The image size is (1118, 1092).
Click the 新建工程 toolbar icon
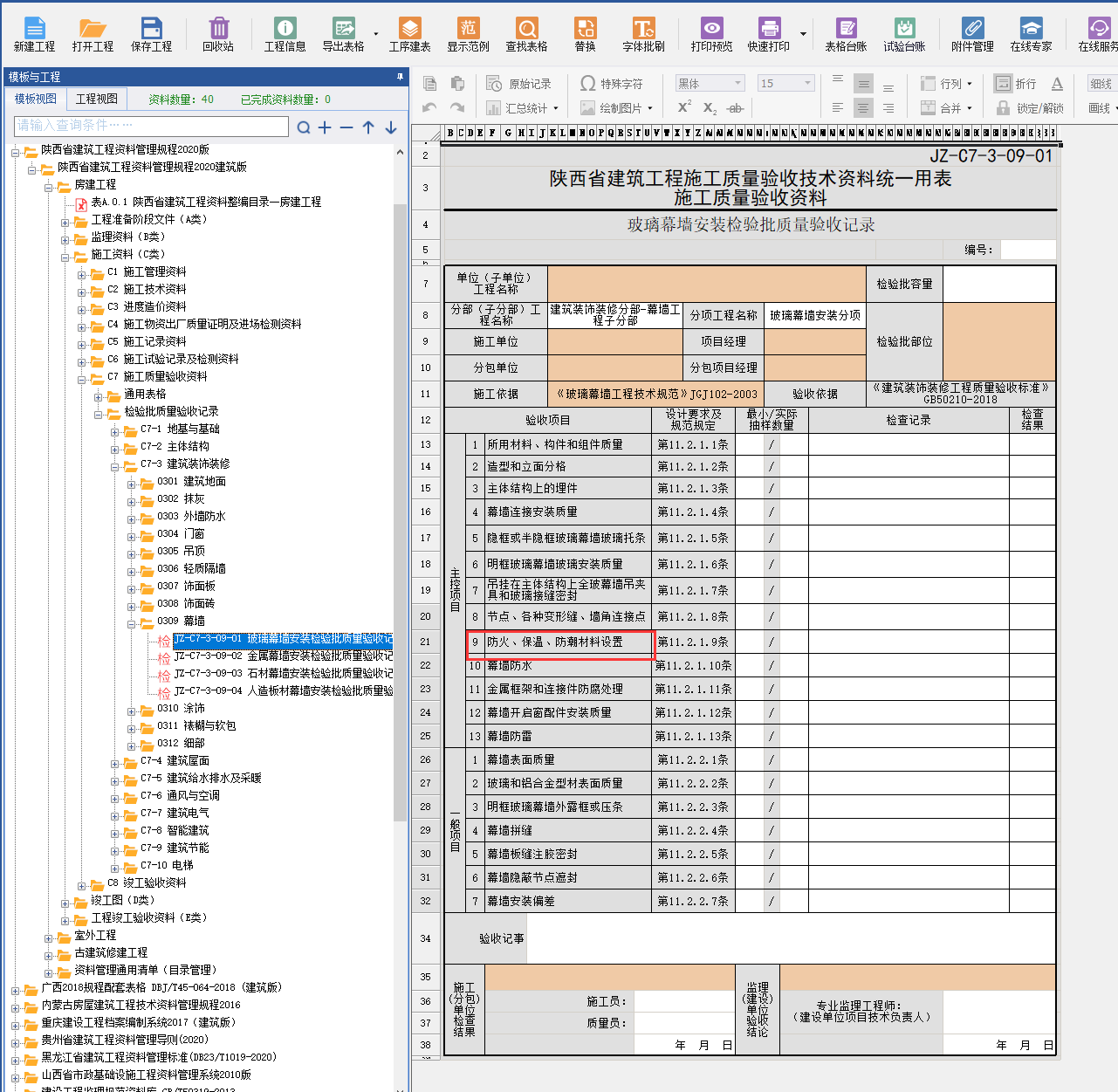(34, 35)
